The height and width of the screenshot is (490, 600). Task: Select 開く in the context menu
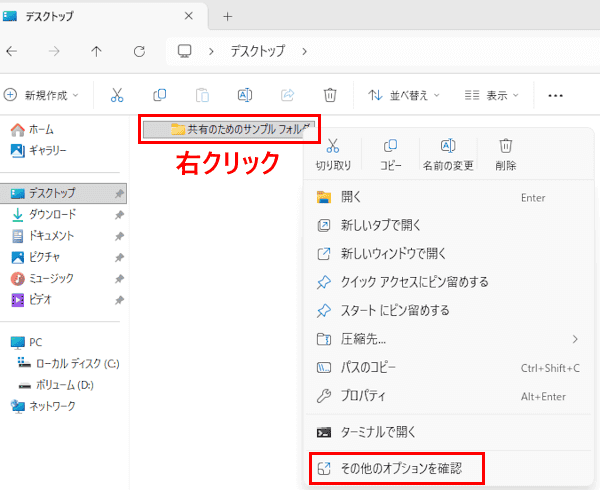(448, 197)
